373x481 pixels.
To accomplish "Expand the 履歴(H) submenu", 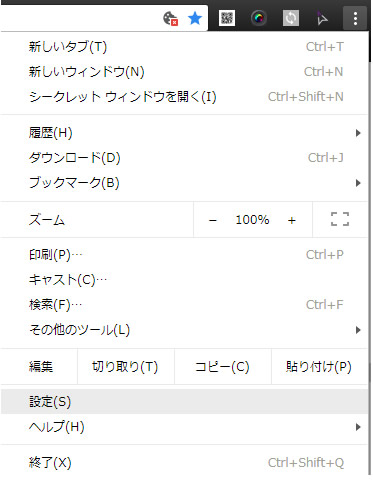I will tap(184, 133).
